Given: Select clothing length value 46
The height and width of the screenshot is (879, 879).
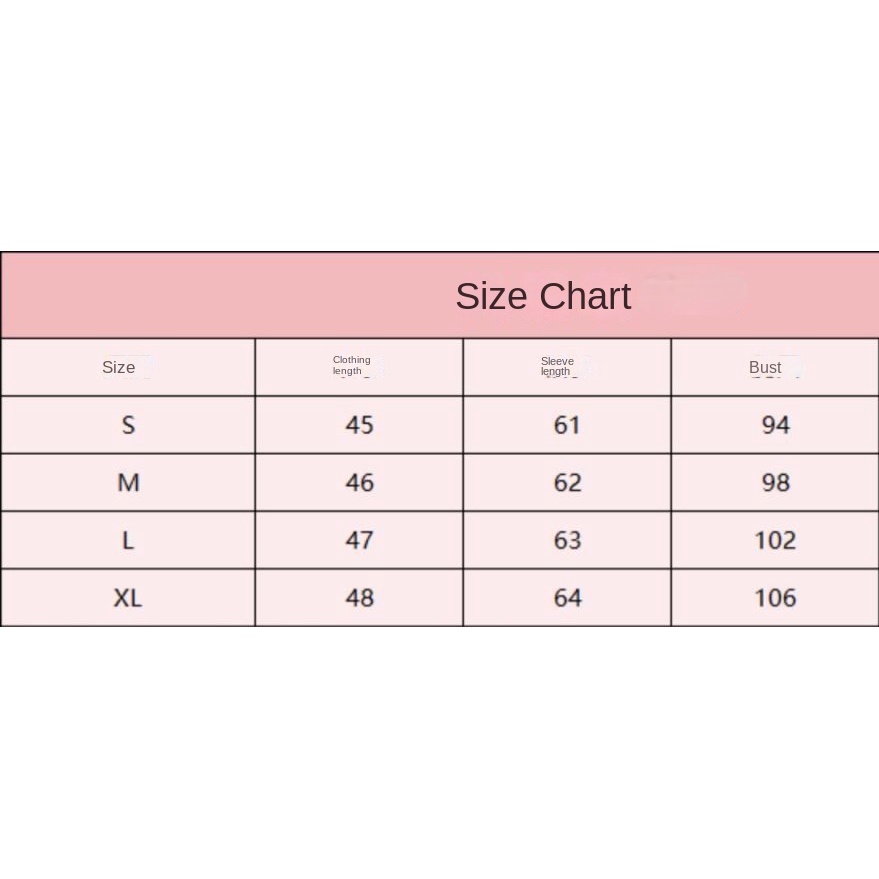Looking at the screenshot, I should coord(359,483).
